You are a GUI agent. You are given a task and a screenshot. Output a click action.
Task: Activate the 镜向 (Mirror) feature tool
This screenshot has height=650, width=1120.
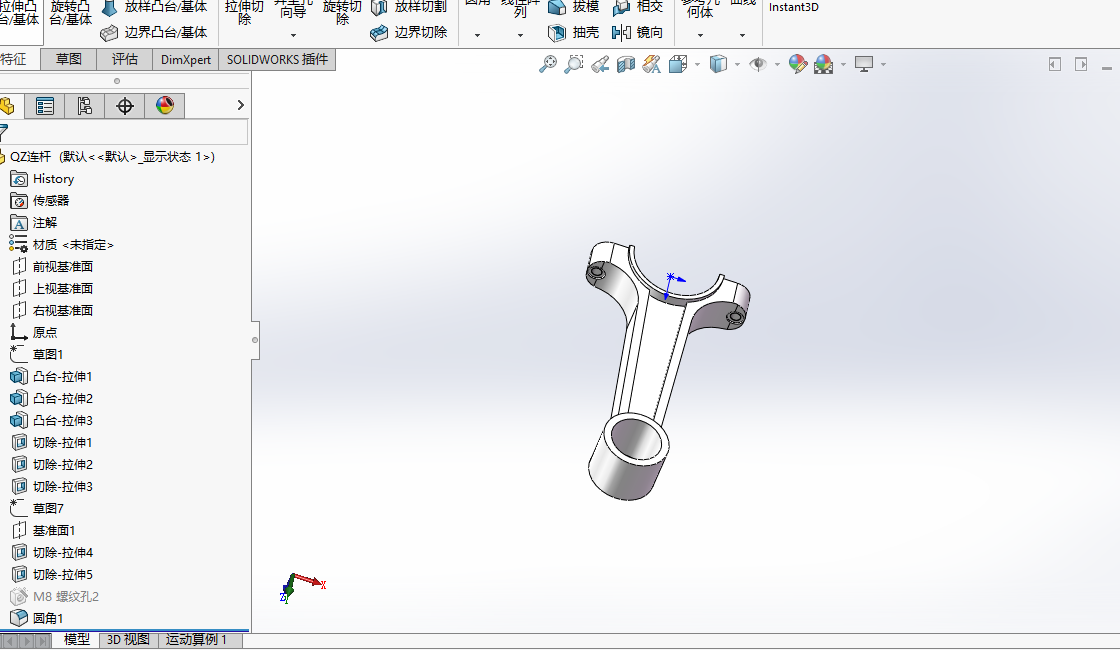coord(637,31)
